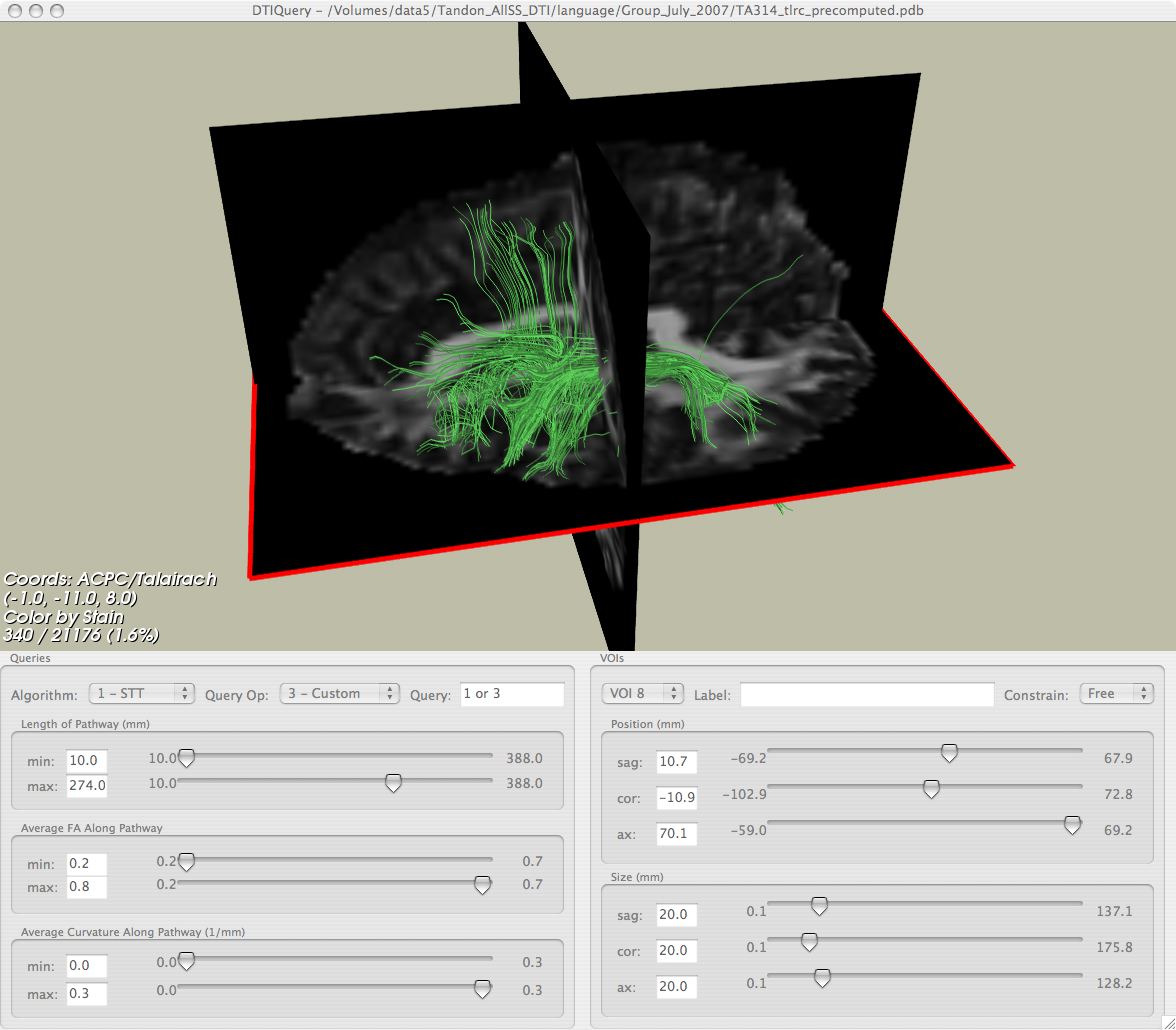Click the coronal position value field
Image resolution: width=1176 pixels, height=1030 pixels.
[676, 797]
